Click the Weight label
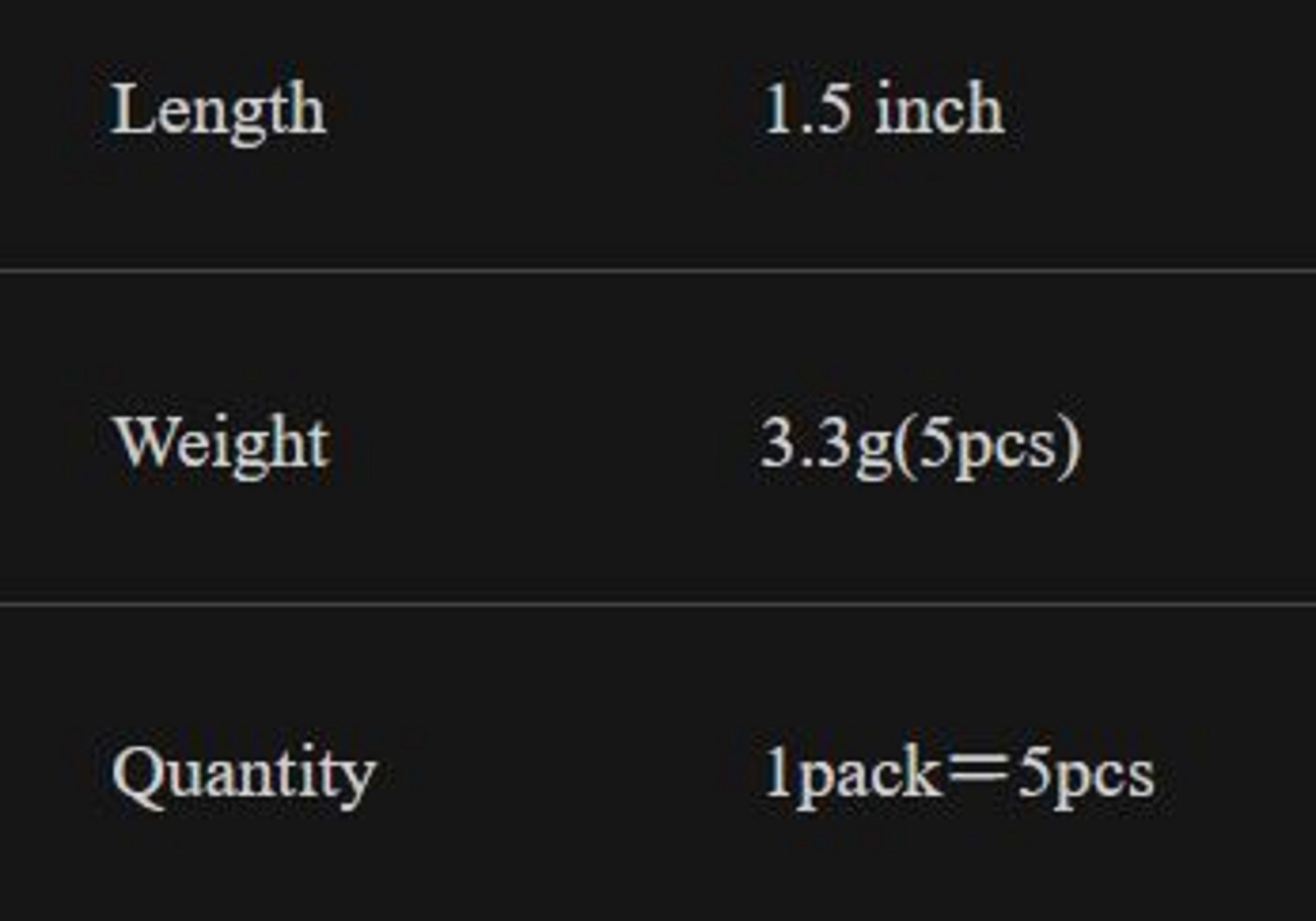 point(222,443)
